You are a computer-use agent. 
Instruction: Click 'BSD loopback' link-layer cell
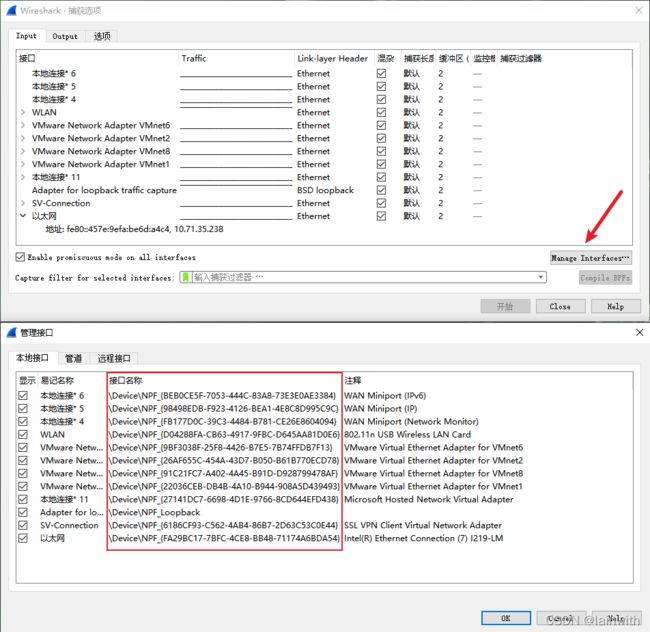(x=325, y=190)
